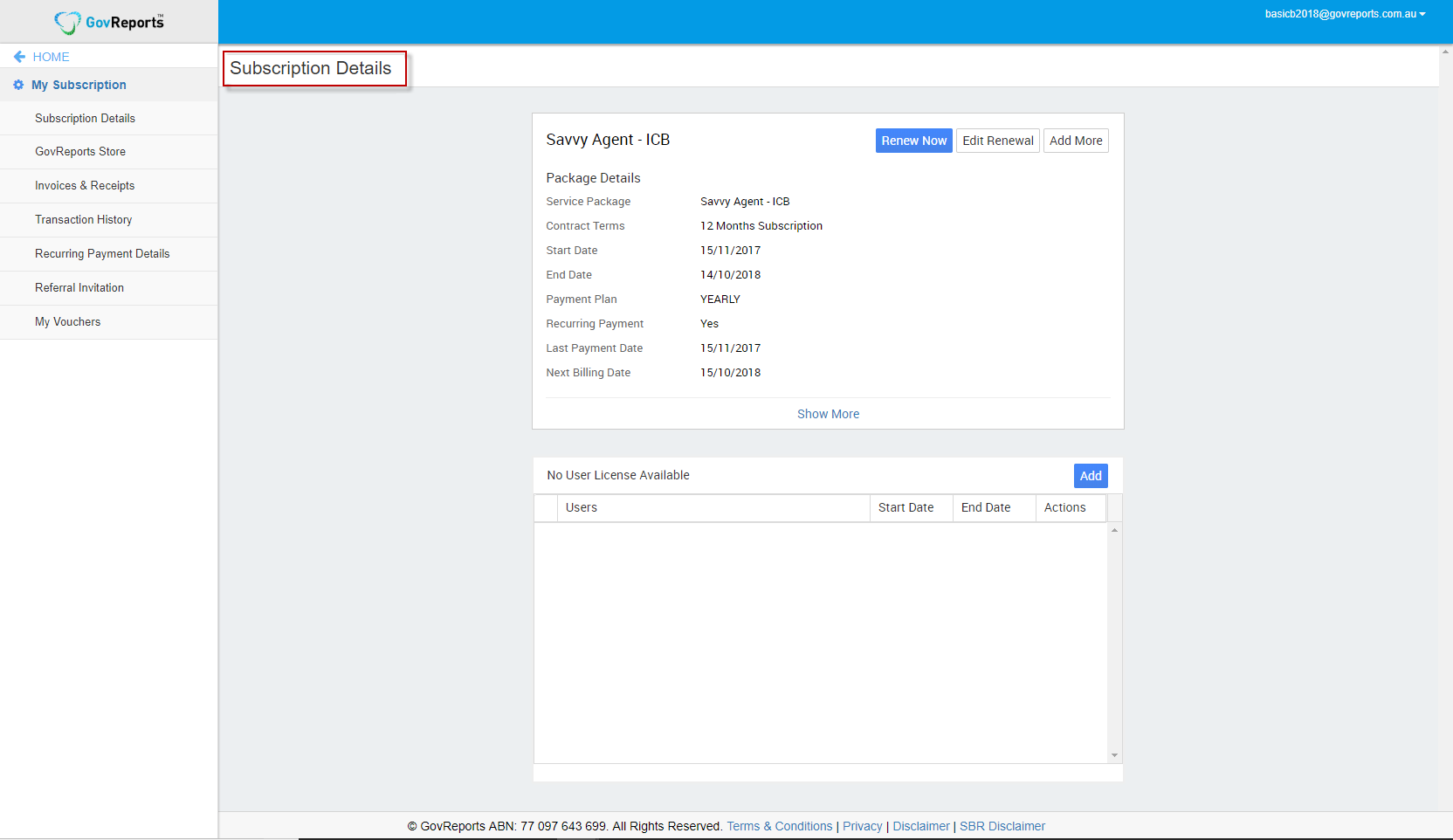The image size is (1453, 840).
Task: Click the End Date value 14/10/2018
Action: pos(731,275)
